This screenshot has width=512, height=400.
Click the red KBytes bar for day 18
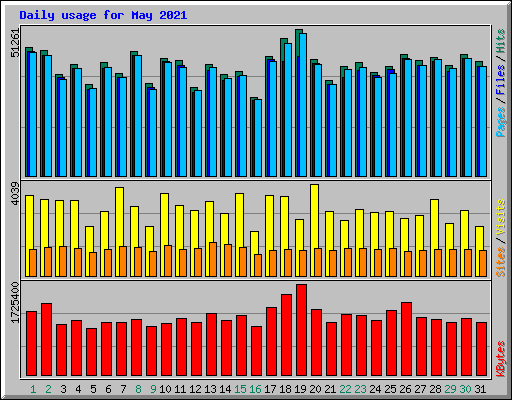[x=286, y=335]
